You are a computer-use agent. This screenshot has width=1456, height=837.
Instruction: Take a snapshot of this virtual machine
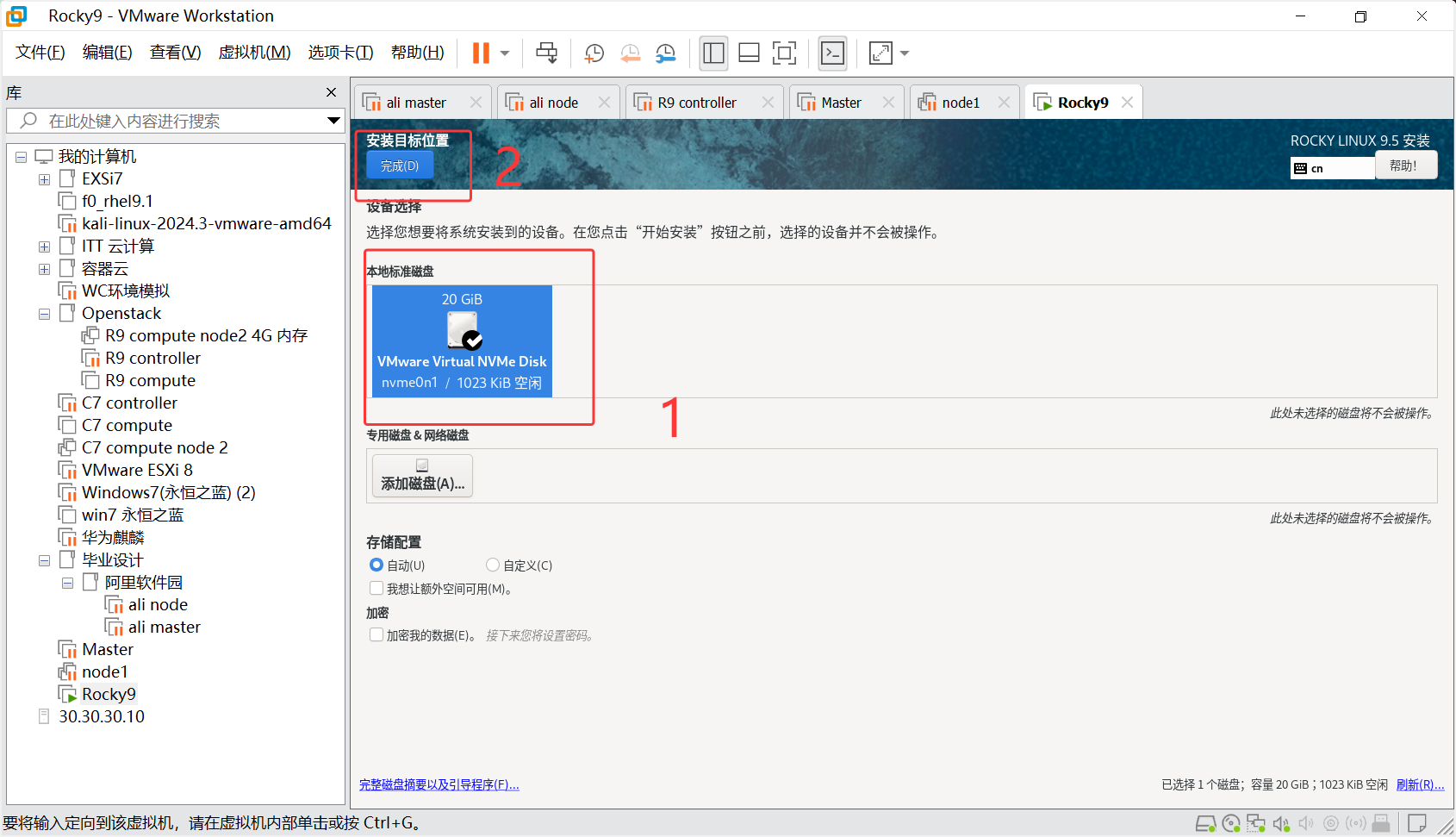click(x=594, y=53)
